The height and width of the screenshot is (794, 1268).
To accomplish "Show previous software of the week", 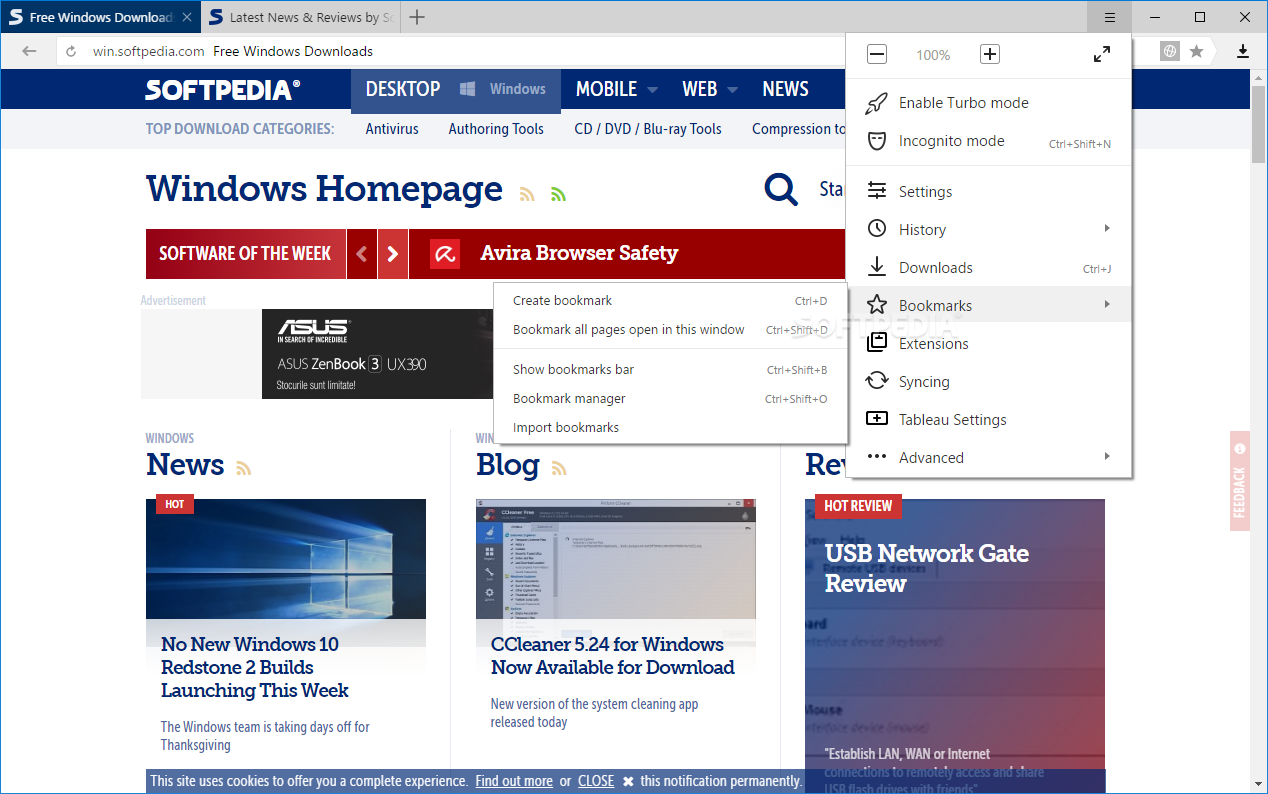I will 361,254.
